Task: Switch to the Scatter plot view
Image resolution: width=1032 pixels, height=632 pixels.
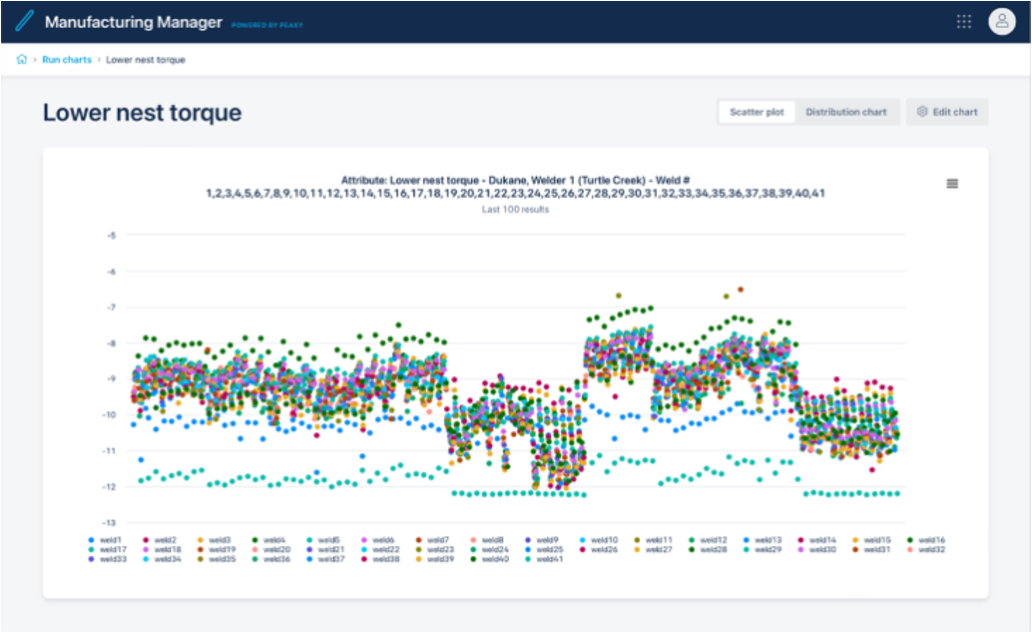Action: [x=756, y=112]
